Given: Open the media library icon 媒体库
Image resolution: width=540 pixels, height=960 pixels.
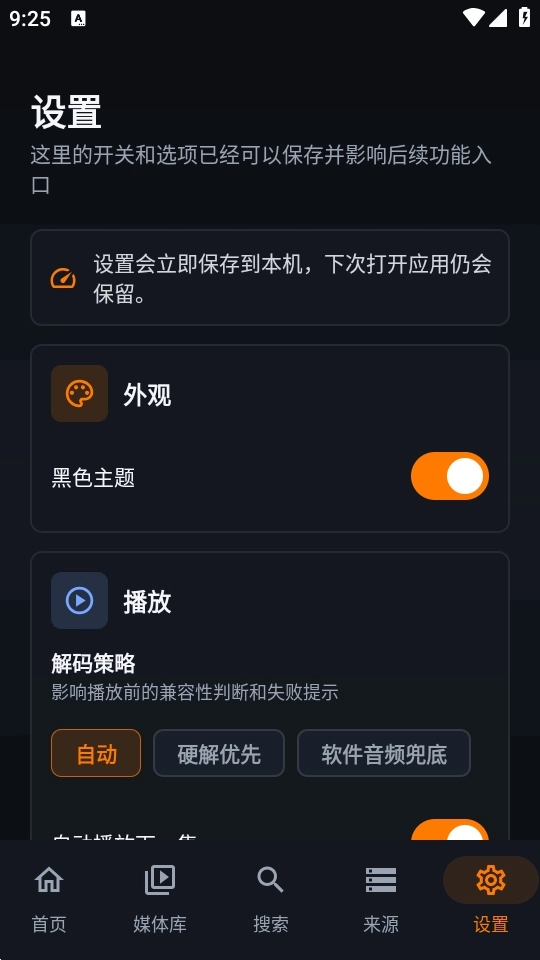Looking at the screenshot, I should click(x=160, y=880).
